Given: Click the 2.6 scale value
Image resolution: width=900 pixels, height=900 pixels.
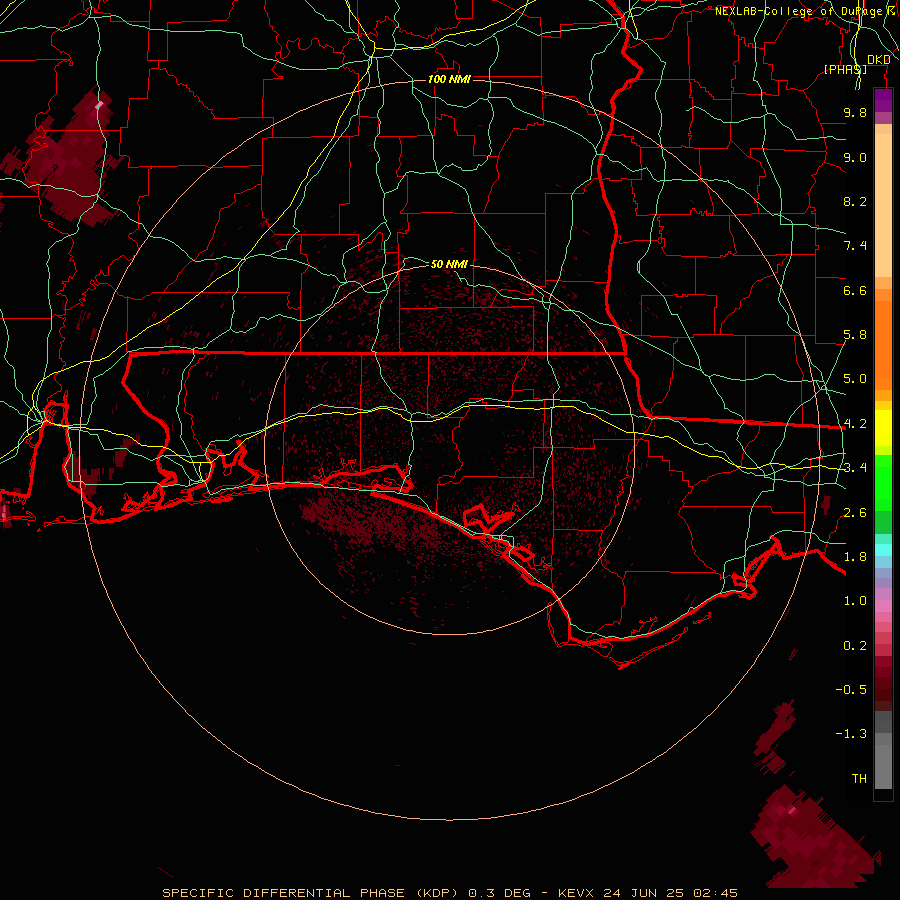Looking at the screenshot, I should click(855, 513).
